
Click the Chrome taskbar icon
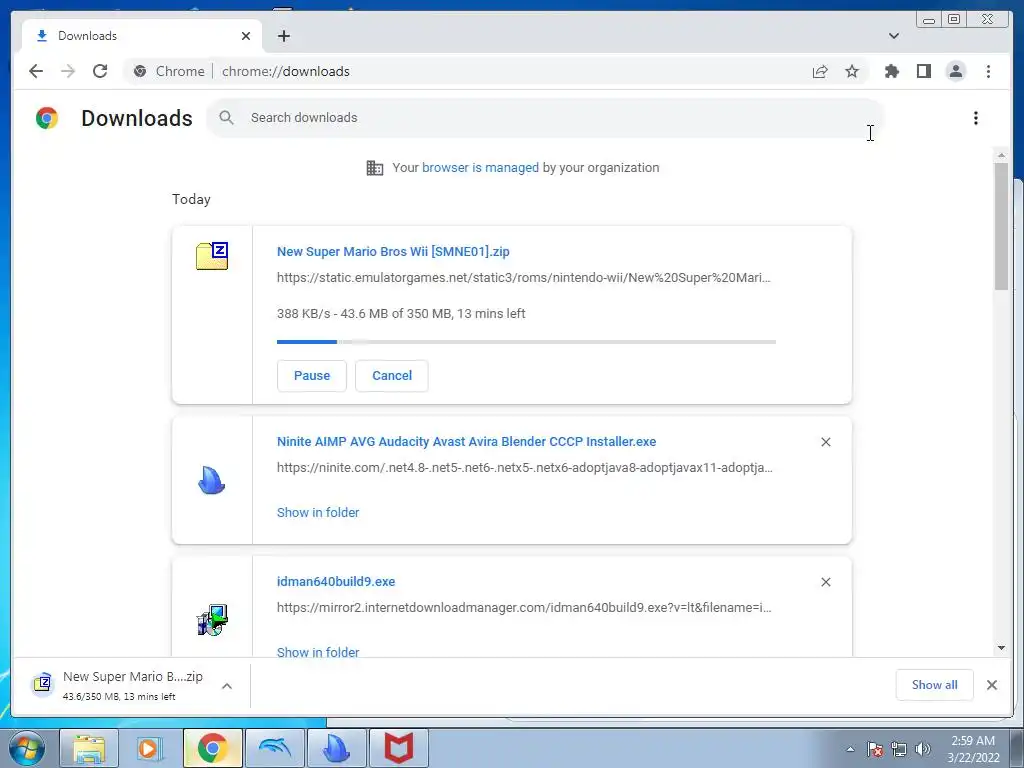coord(213,748)
